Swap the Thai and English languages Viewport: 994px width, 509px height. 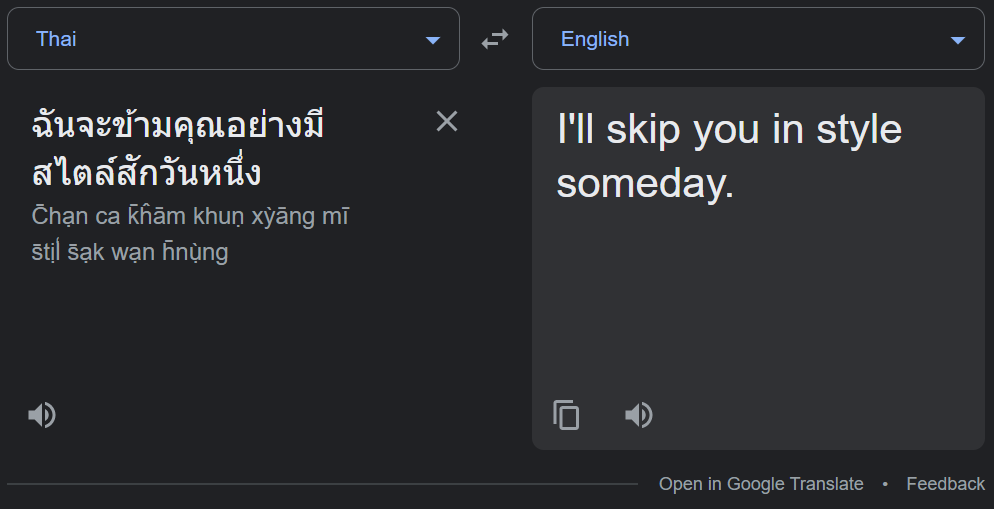click(495, 39)
